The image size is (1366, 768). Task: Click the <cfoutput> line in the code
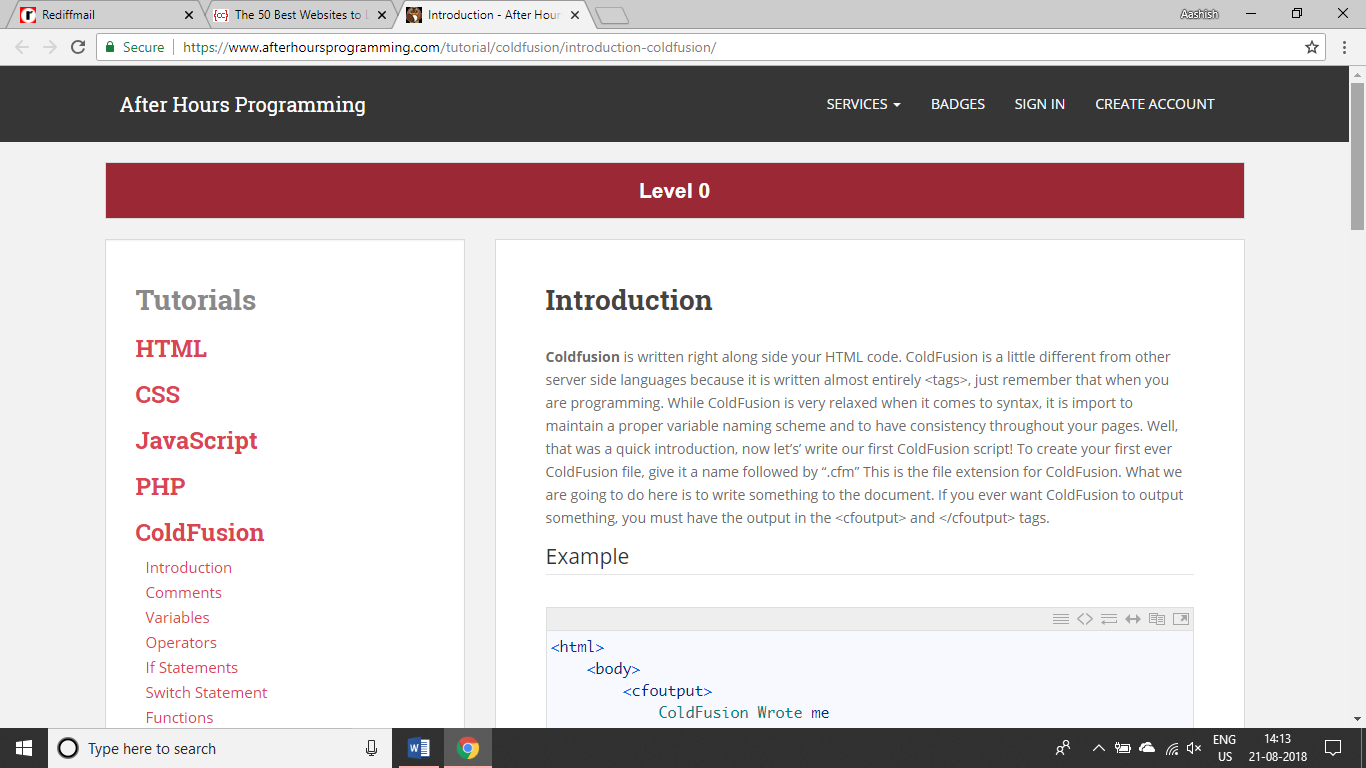[x=667, y=690]
